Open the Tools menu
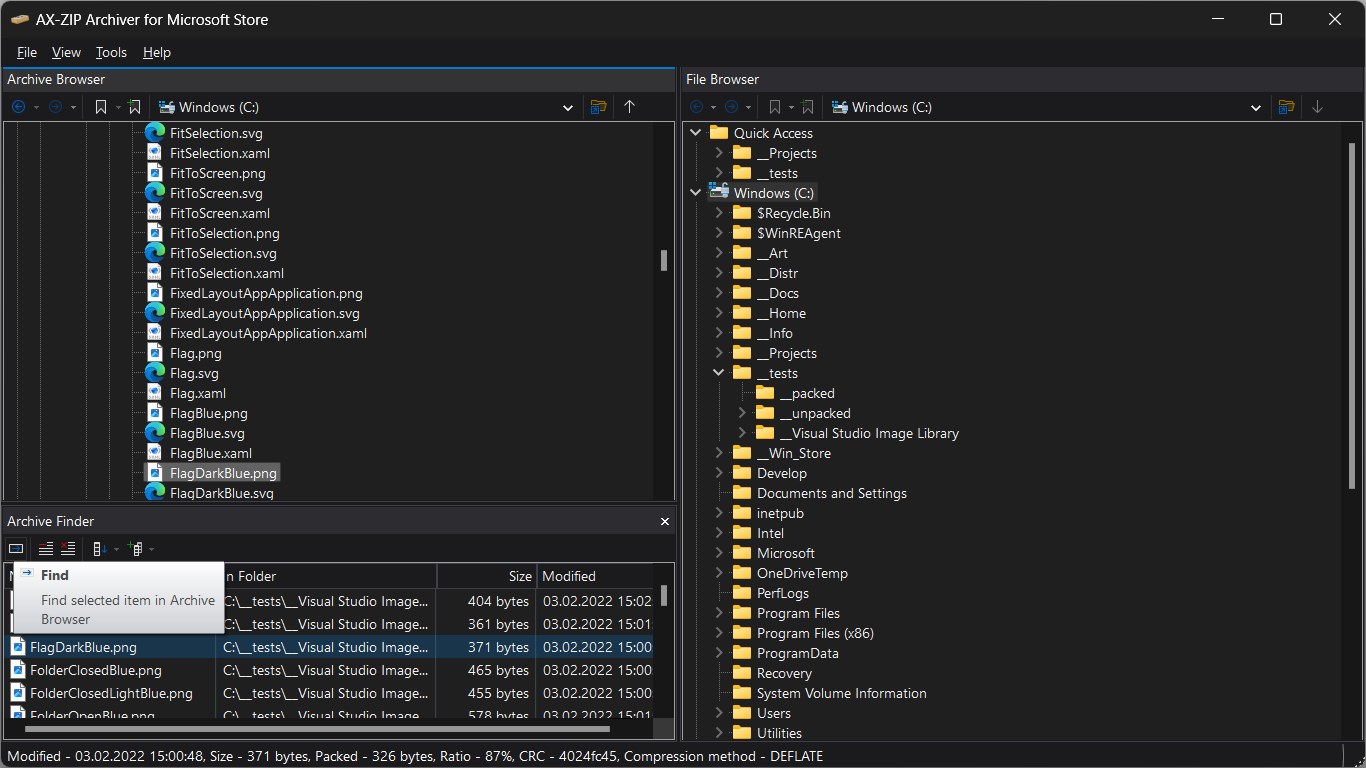Screen dimensions: 1366x768 click(111, 52)
